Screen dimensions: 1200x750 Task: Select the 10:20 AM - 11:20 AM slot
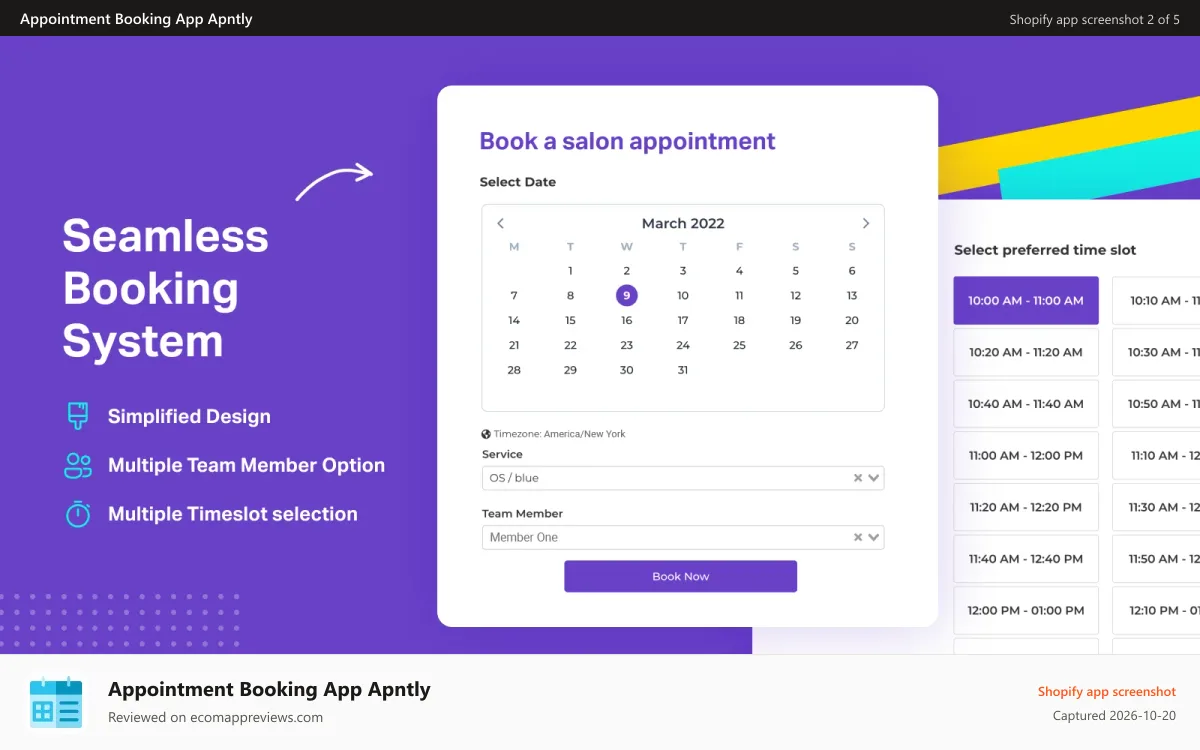(x=1026, y=352)
